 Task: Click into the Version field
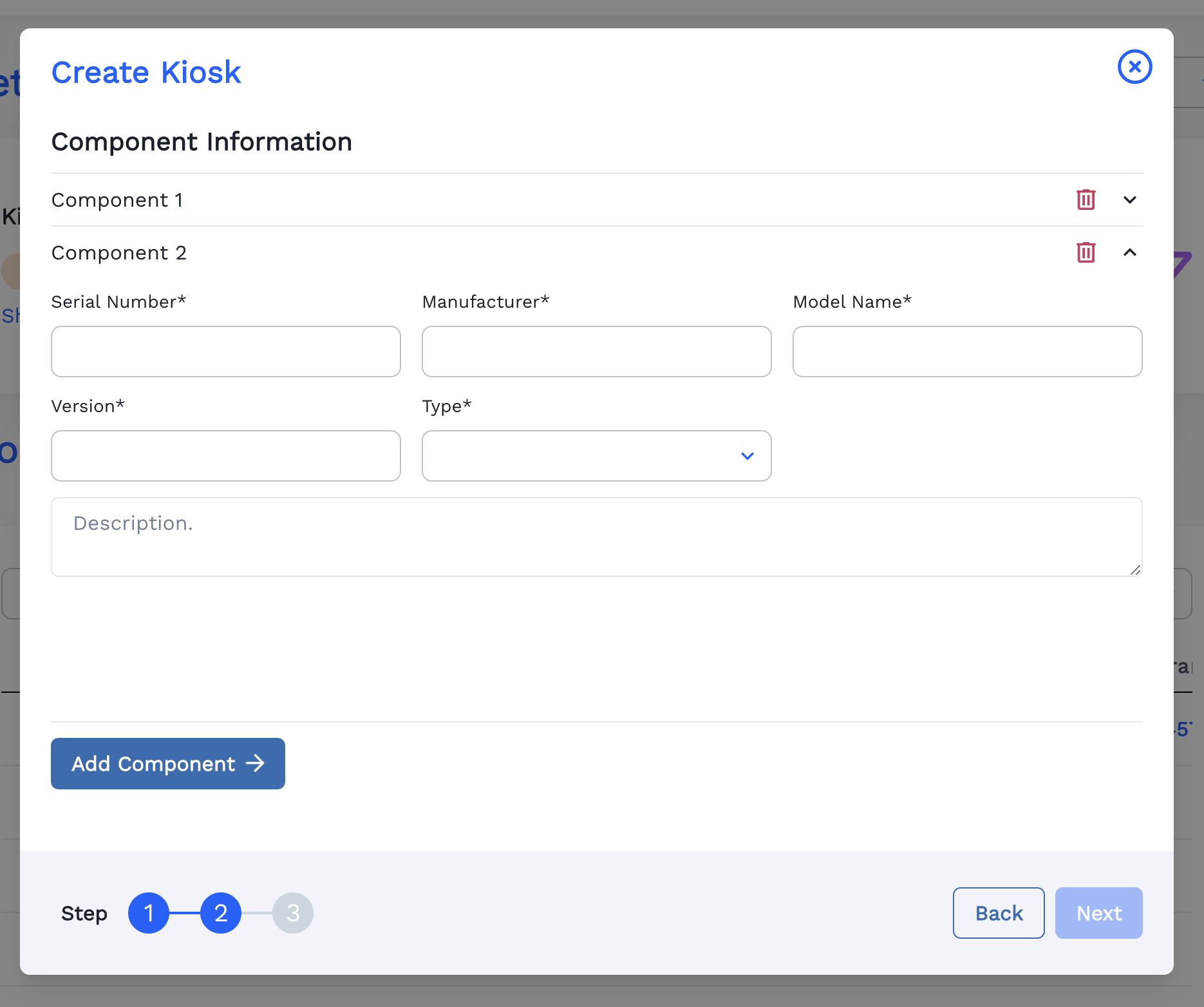pos(225,456)
